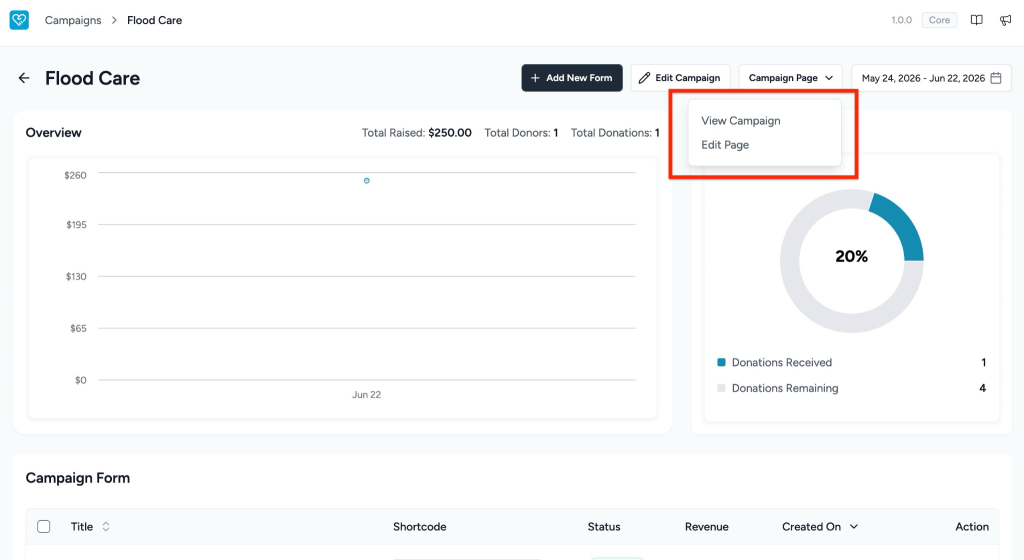Image resolution: width=1024 pixels, height=560 pixels.
Task: Click the Edit Campaign button
Action: point(680,78)
